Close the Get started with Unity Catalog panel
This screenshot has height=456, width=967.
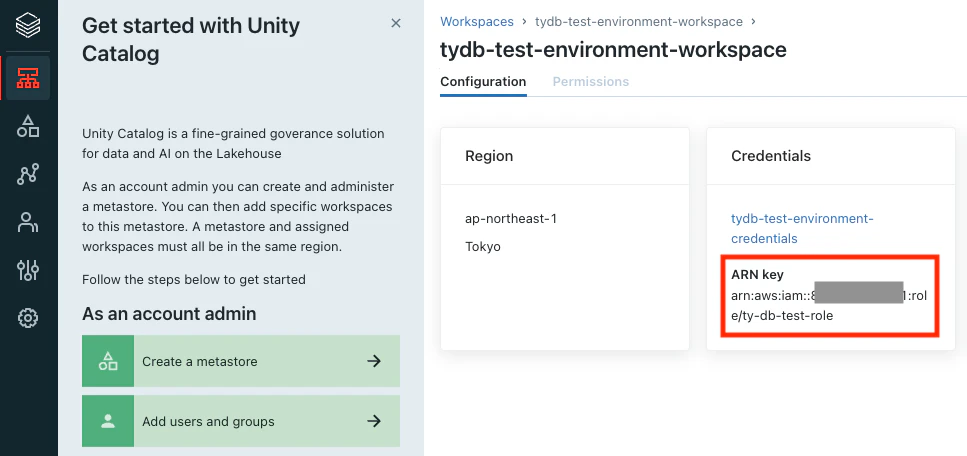(x=396, y=23)
